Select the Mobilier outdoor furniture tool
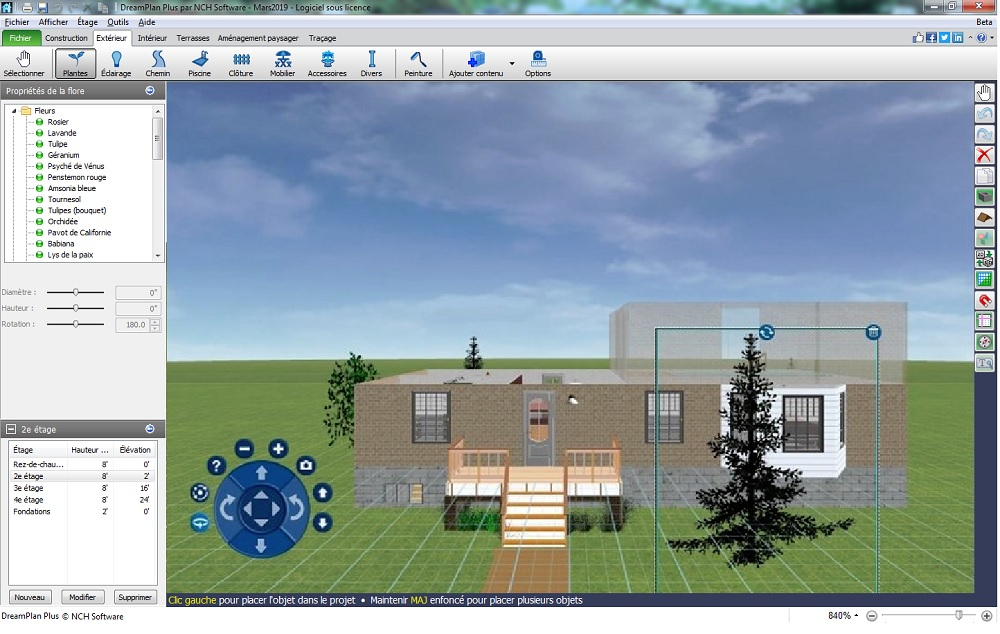 pyautogui.click(x=283, y=64)
